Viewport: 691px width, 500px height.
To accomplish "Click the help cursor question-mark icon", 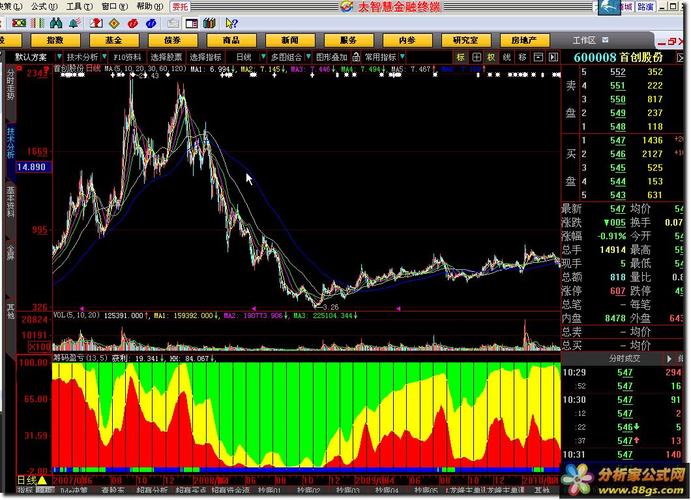I will pyautogui.click(x=231, y=23).
